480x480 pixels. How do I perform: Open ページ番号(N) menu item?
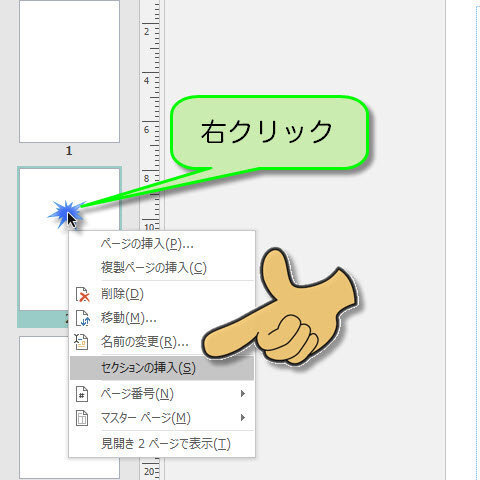162,394
